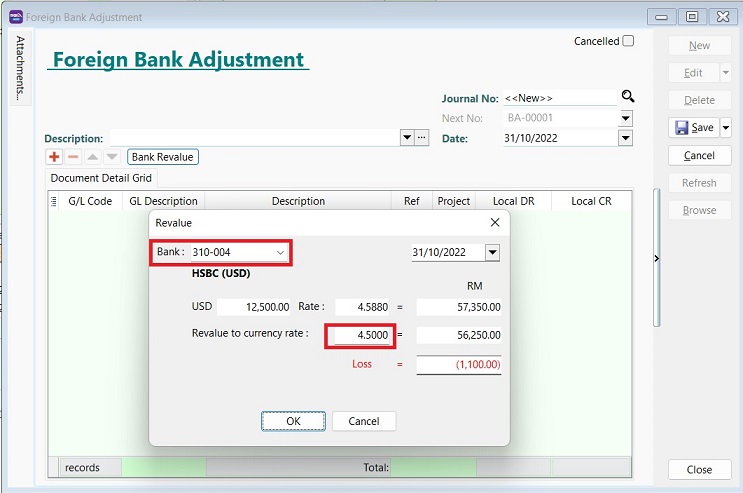Click the move row down arrow icon
Screen dimensions: 743x493
click(x=112, y=157)
